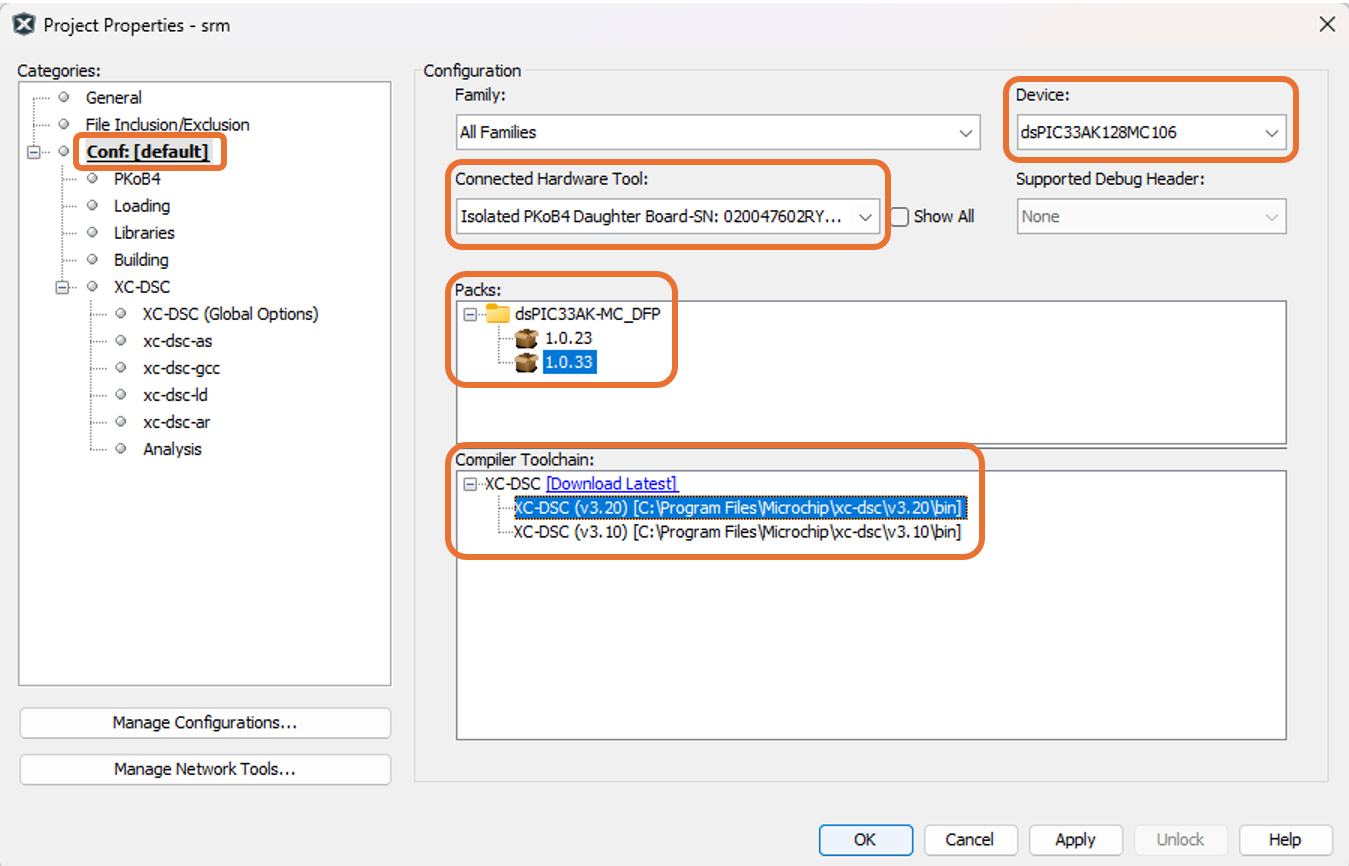Select the Building category
Screen dimensions: 1349x866
(x=140, y=260)
